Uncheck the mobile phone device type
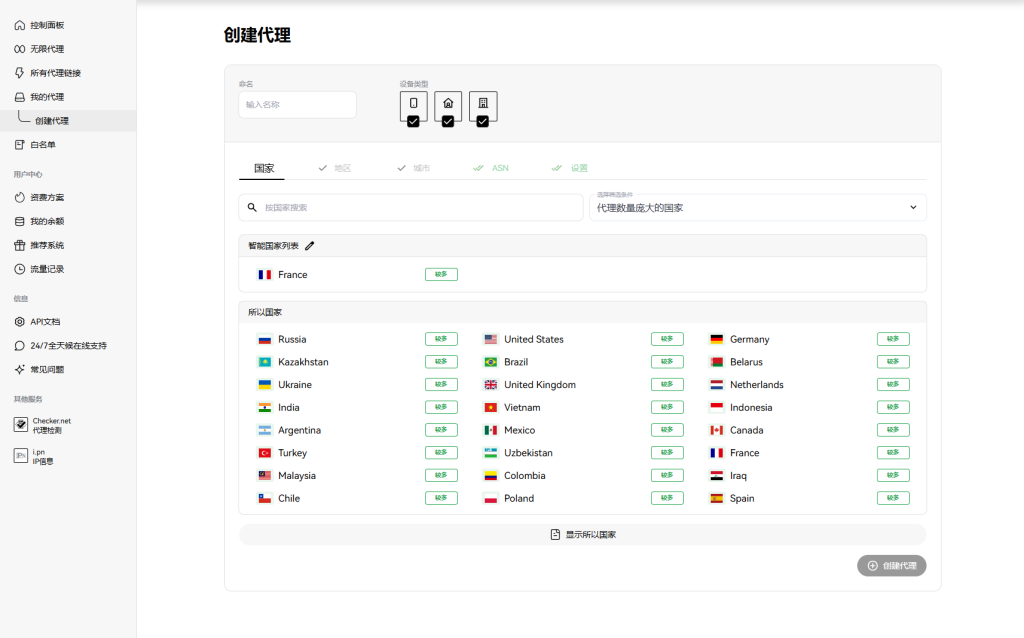Screen dimensions: 1024x638 click(x=413, y=121)
